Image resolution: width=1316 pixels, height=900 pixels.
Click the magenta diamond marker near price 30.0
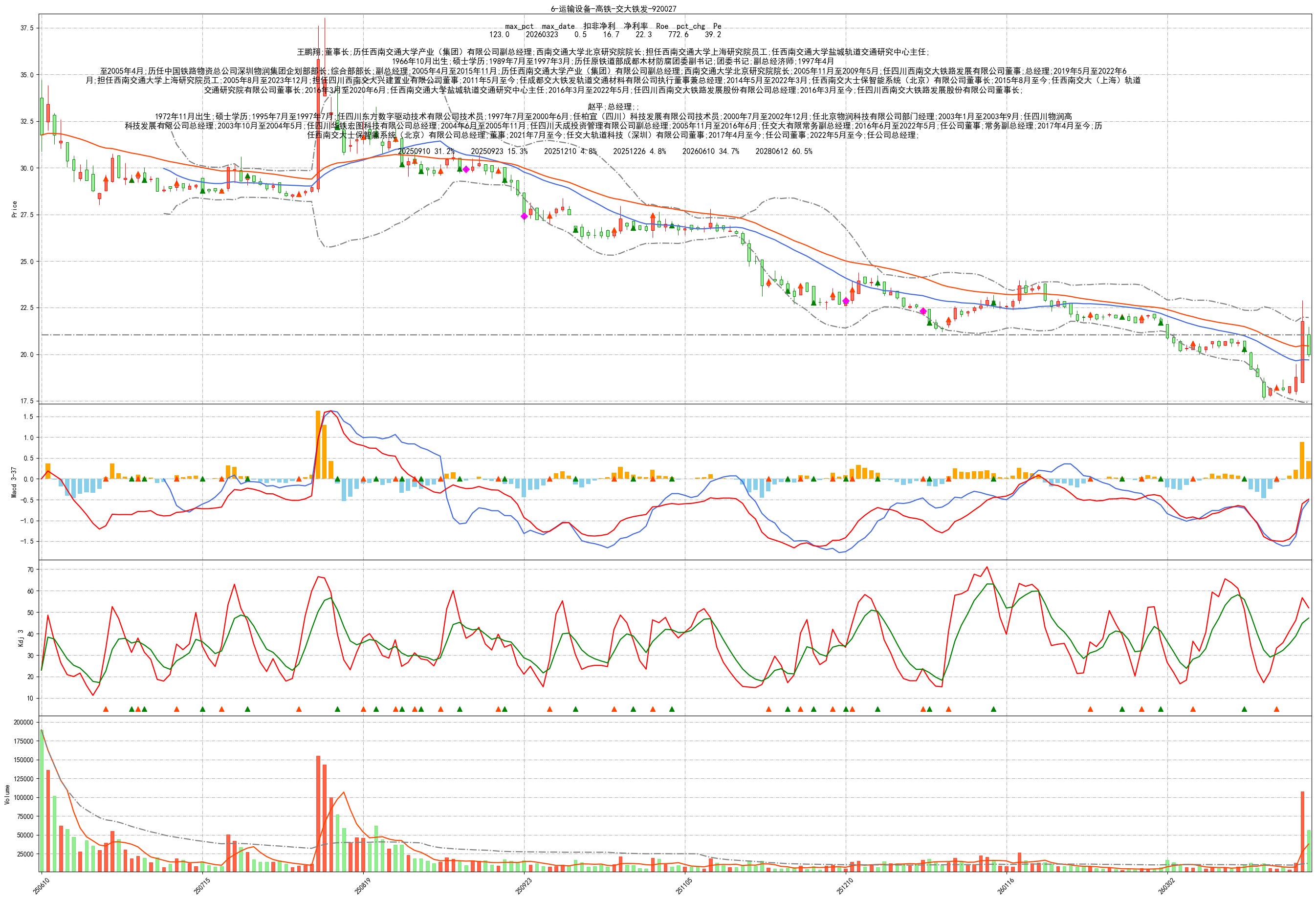(x=466, y=169)
